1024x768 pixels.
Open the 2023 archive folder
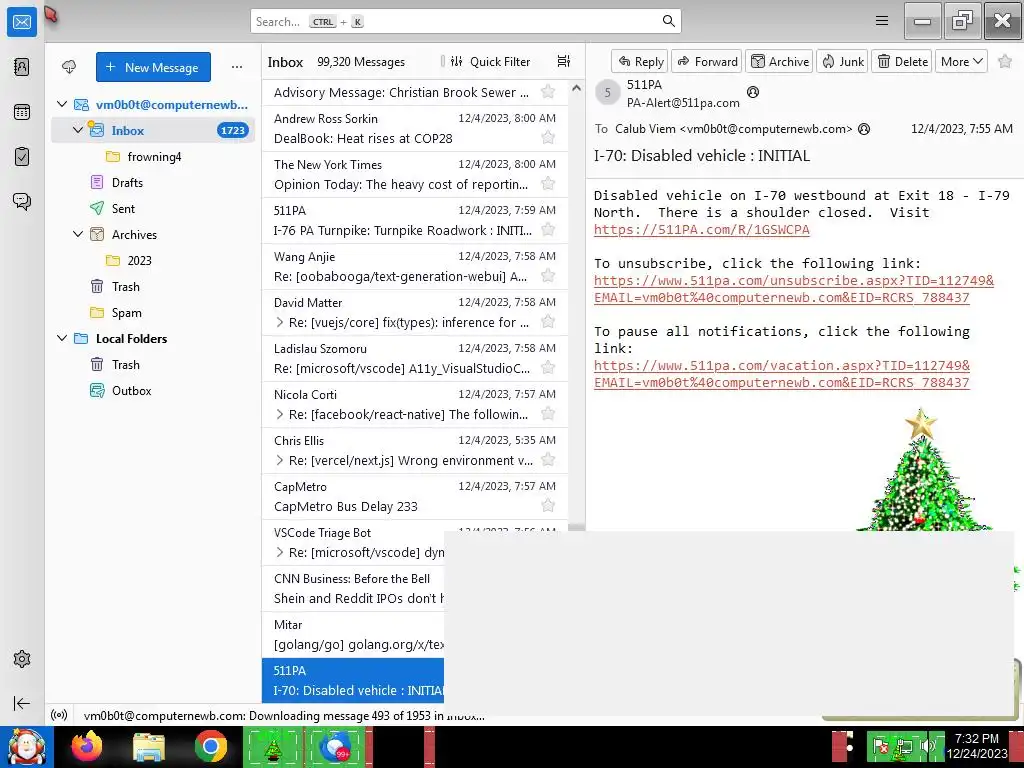153,261
